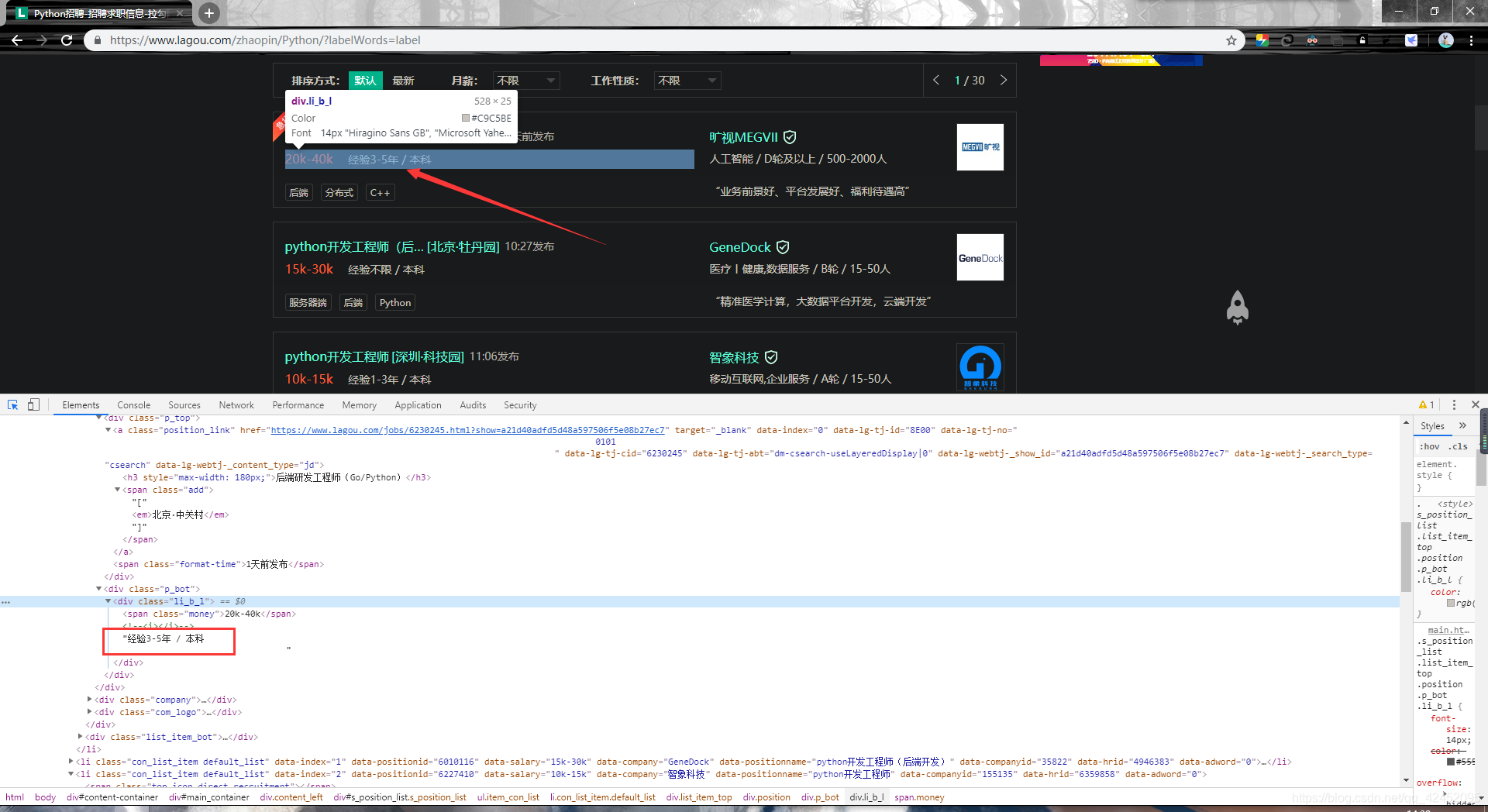Screen dimensions: 1488x812
Task: Close the DevTools panel
Action: tap(1476, 404)
